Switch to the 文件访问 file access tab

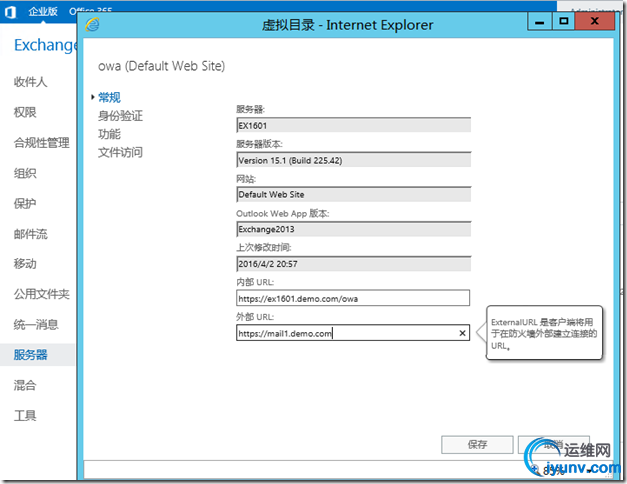pyautogui.click(x=120, y=152)
